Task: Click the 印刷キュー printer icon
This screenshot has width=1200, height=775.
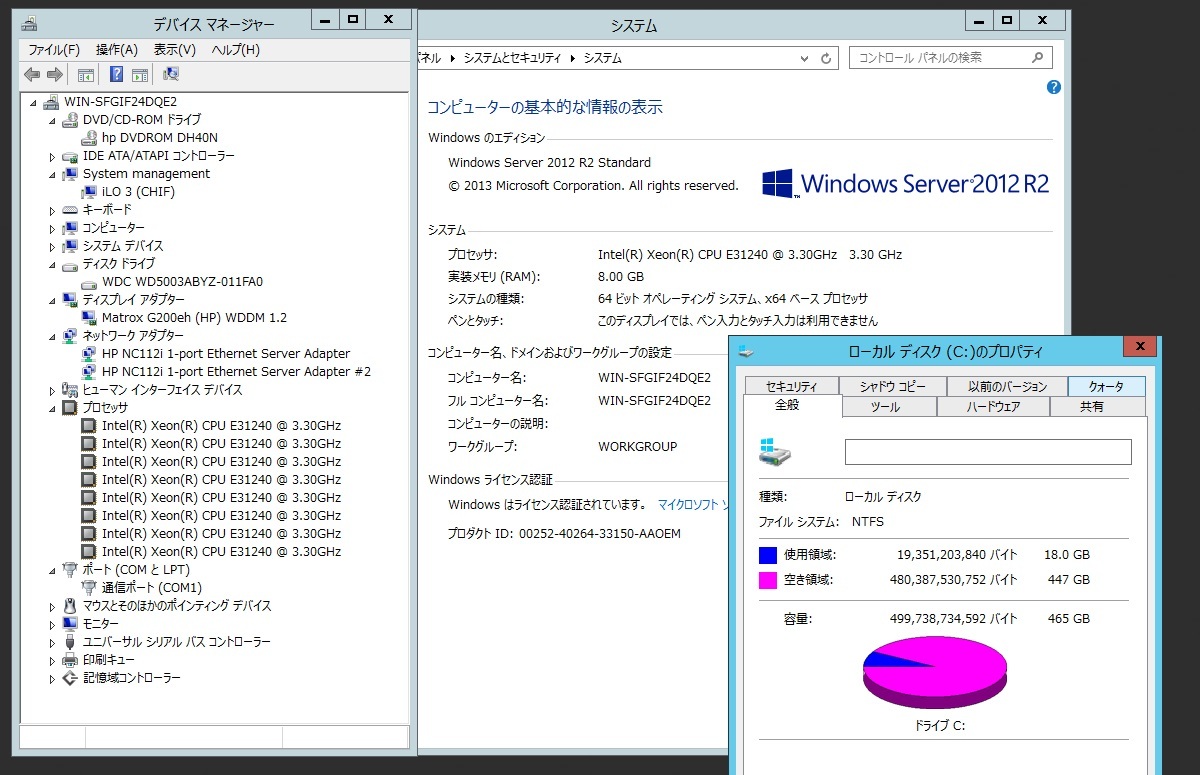Action: click(70, 659)
